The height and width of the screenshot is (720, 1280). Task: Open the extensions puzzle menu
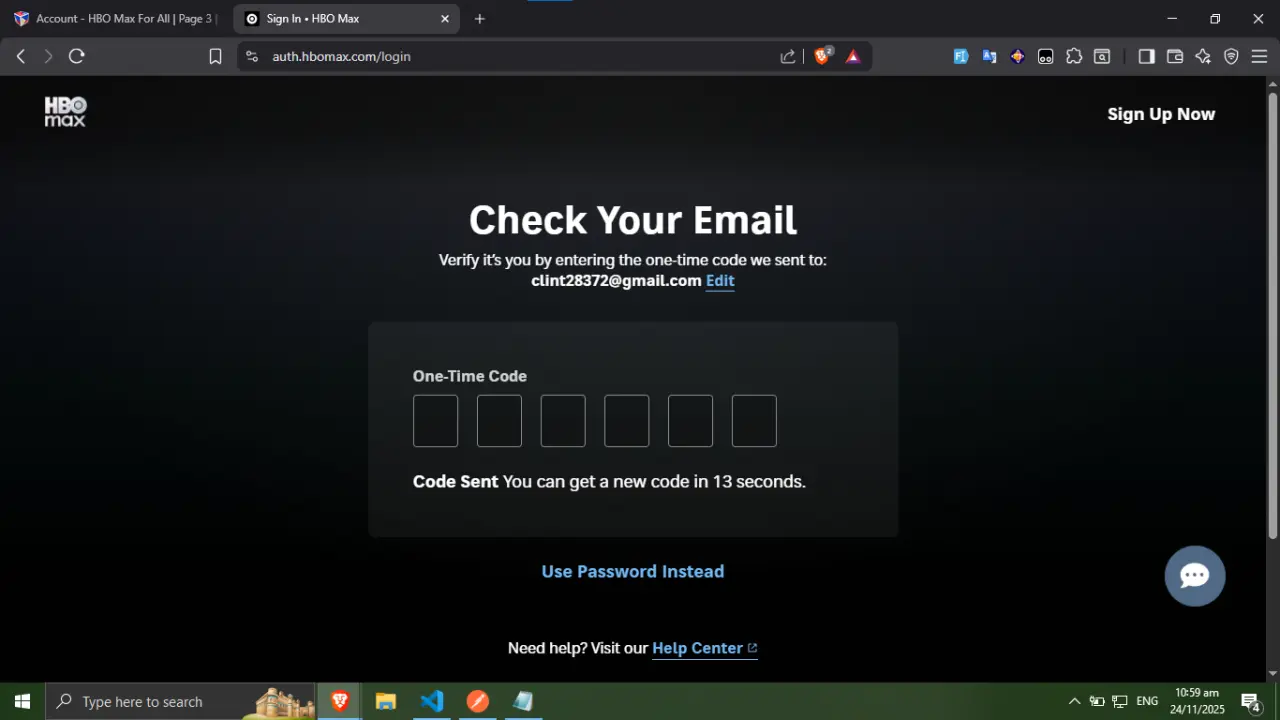[1074, 56]
